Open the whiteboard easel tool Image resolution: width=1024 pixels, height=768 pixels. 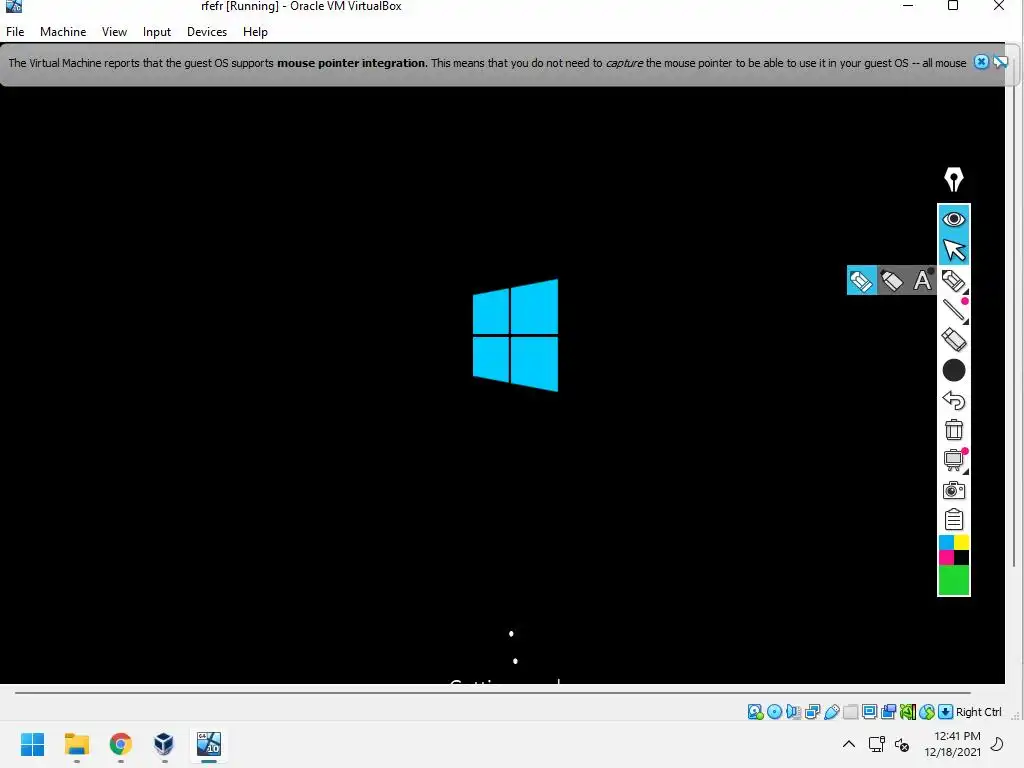tap(953, 460)
